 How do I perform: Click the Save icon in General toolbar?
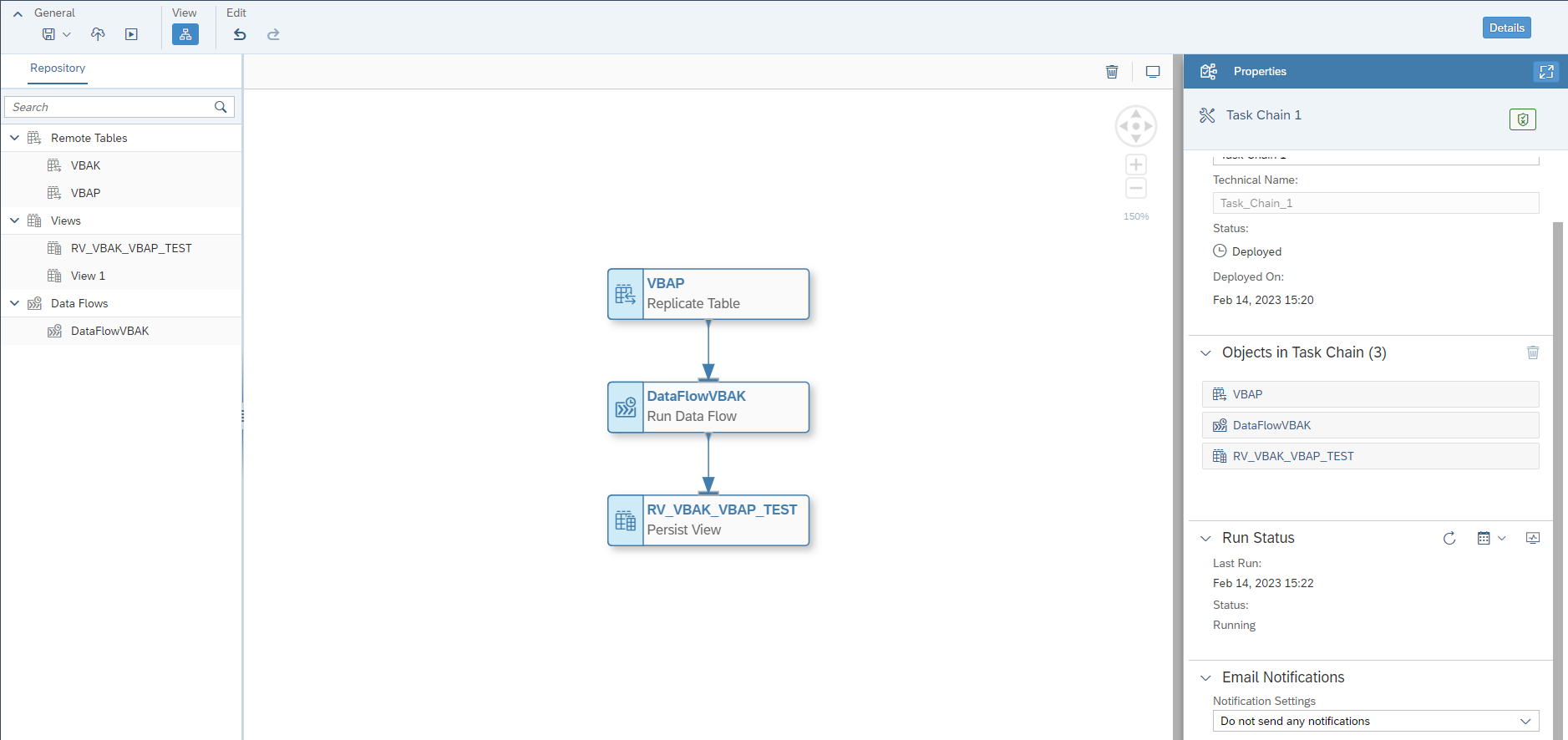48,34
